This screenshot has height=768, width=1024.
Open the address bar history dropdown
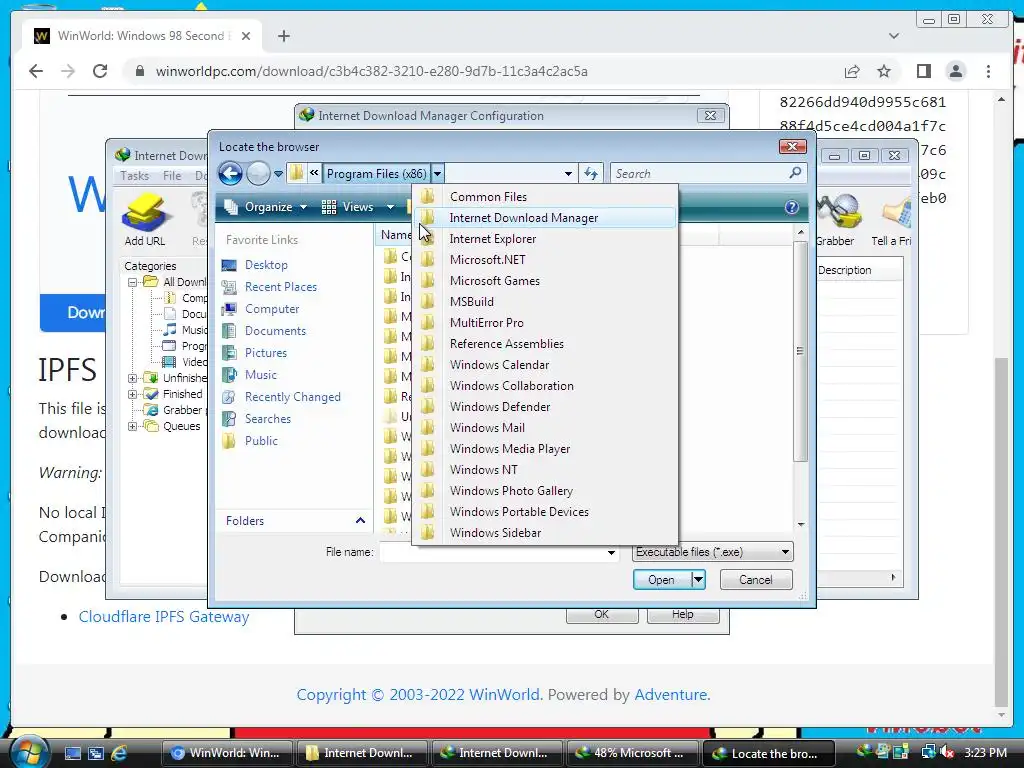coord(568,174)
